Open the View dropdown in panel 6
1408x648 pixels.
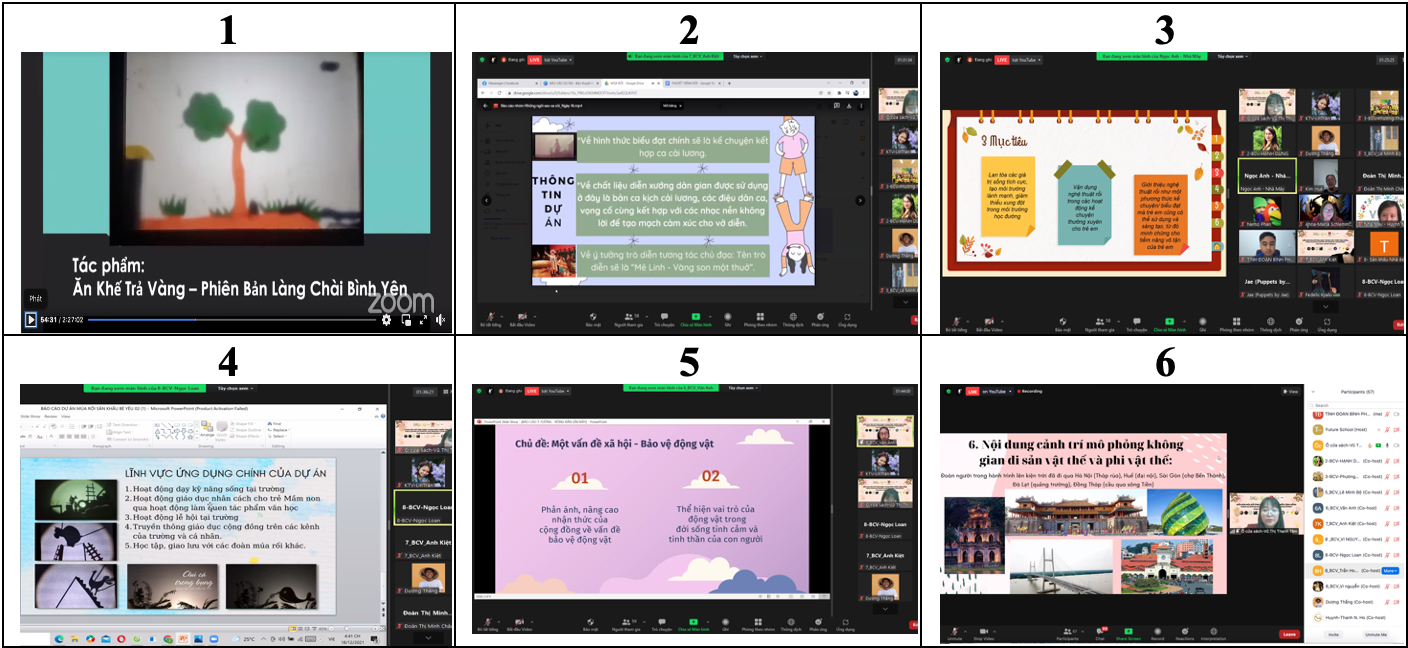click(x=1291, y=391)
